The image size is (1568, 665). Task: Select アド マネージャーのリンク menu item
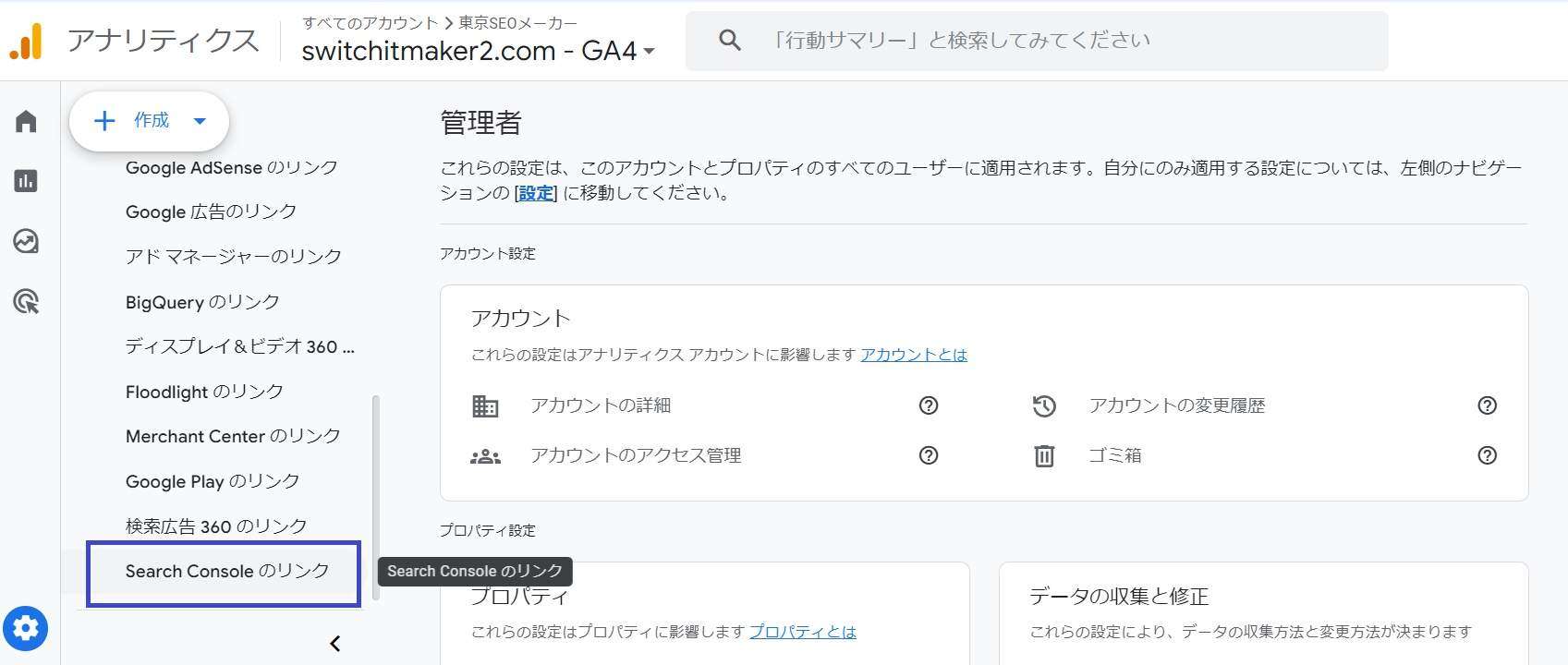coord(234,256)
